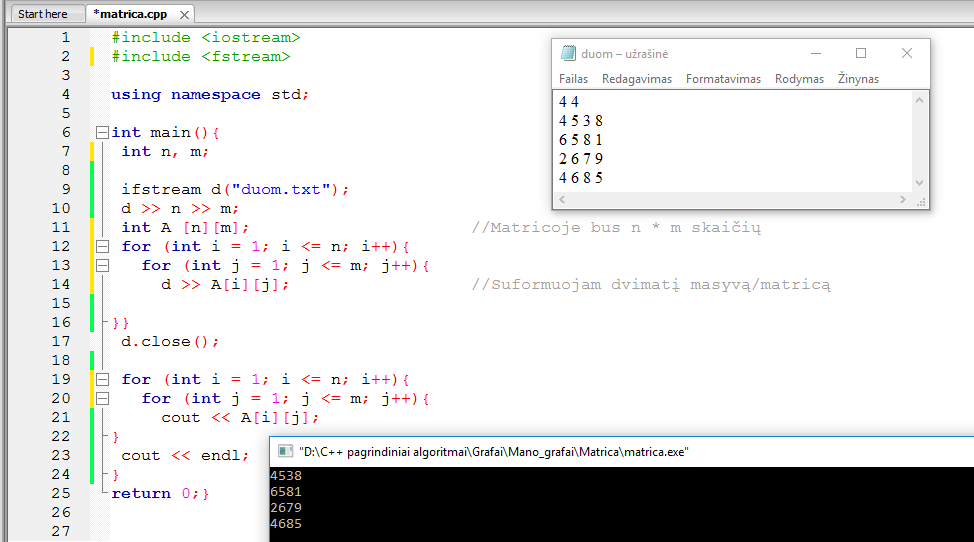Click the "d >> A[i][j];" line

[225, 284]
